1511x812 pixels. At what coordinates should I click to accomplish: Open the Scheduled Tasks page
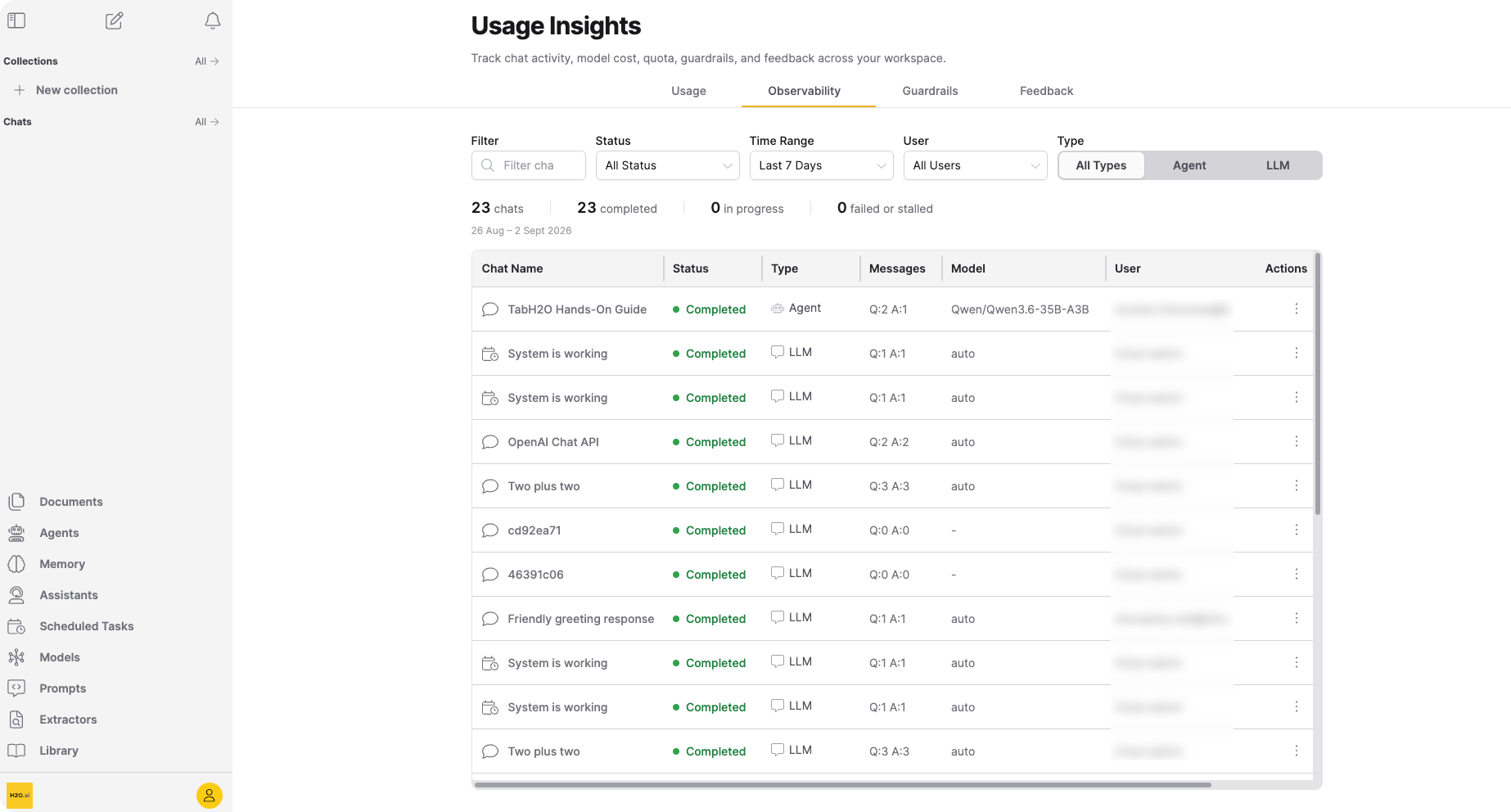87,626
